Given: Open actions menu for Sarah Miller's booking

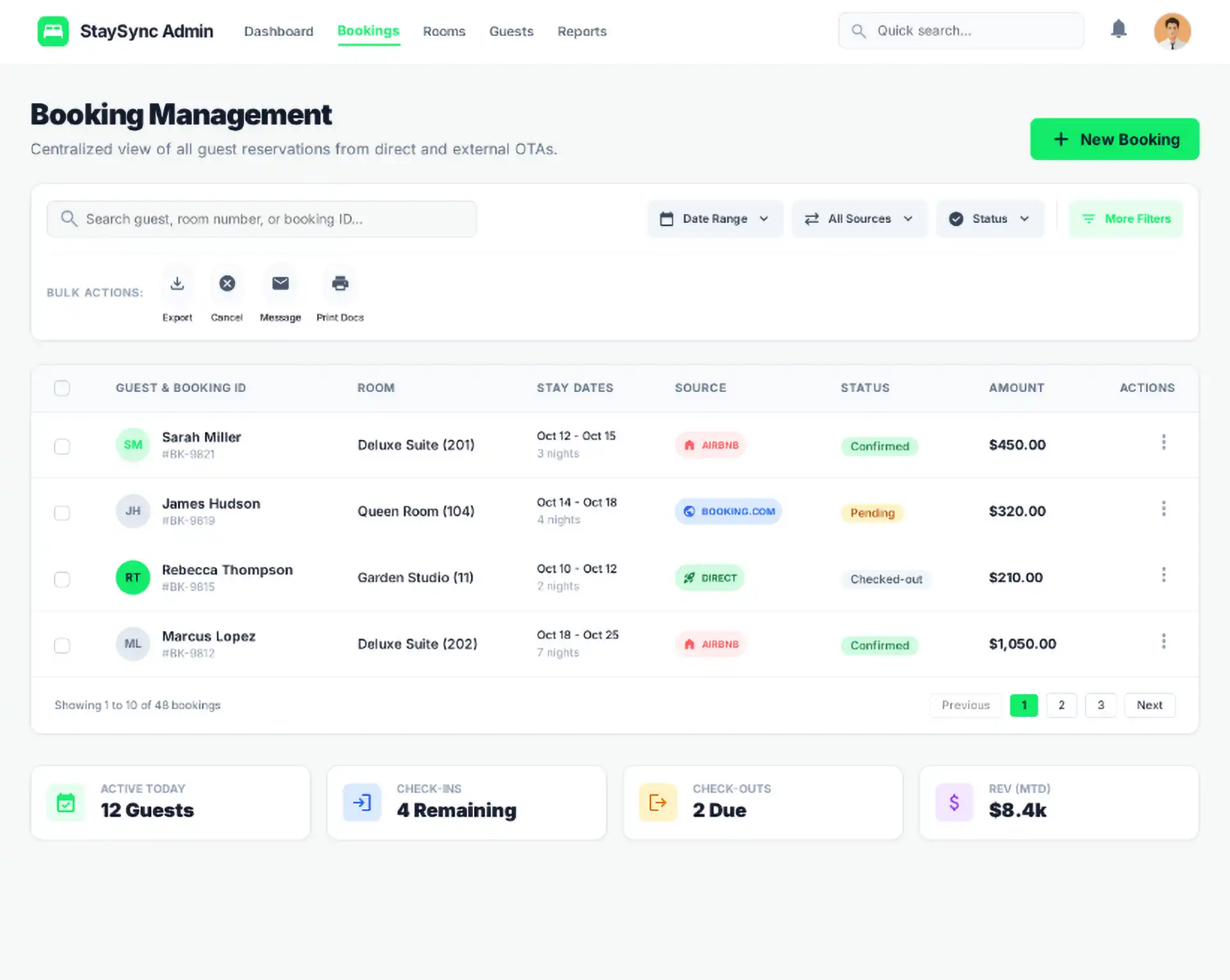Looking at the screenshot, I should [x=1163, y=443].
